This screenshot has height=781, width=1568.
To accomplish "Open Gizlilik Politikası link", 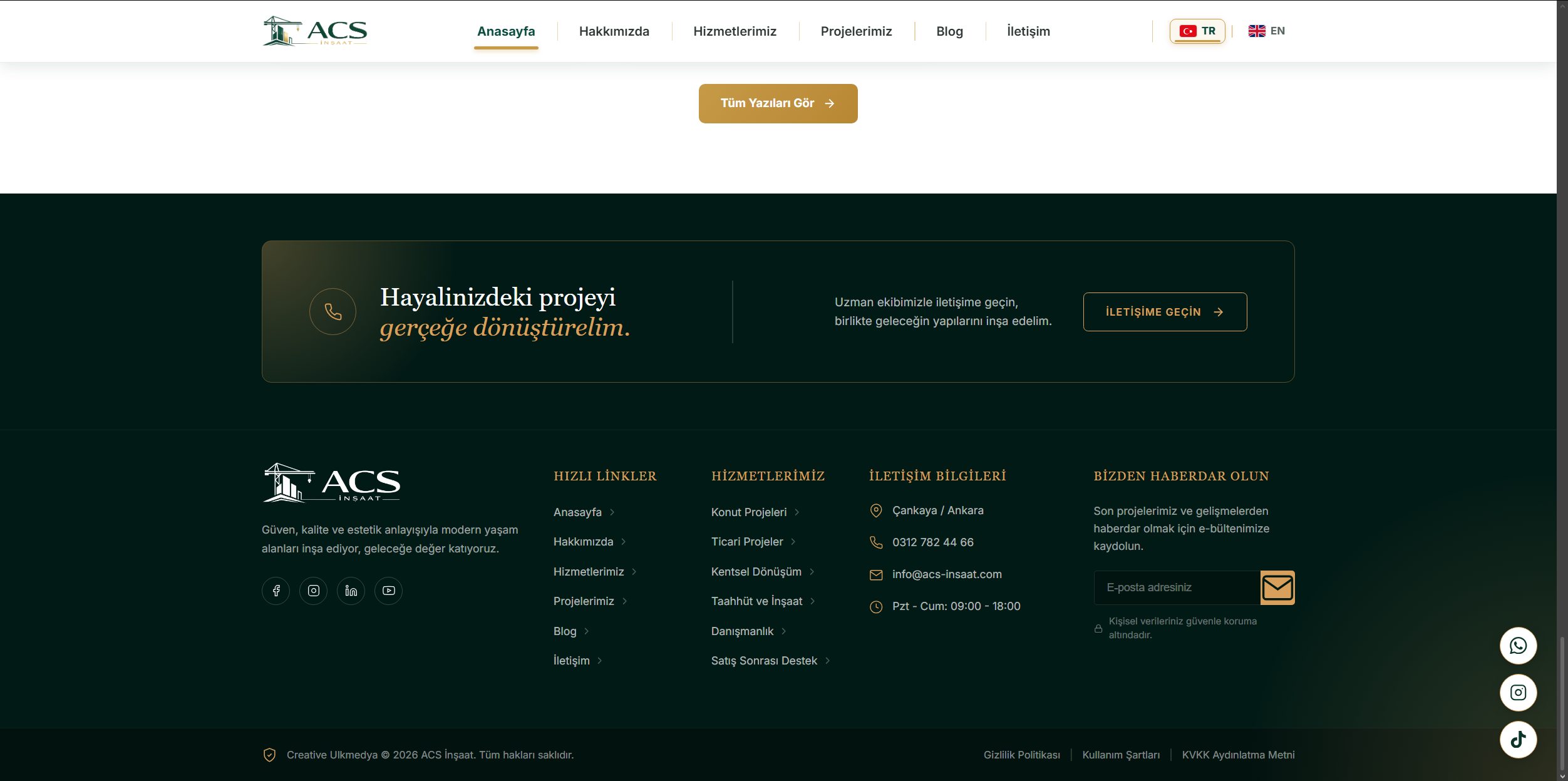I will pyautogui.click(x=1022, y=755).
